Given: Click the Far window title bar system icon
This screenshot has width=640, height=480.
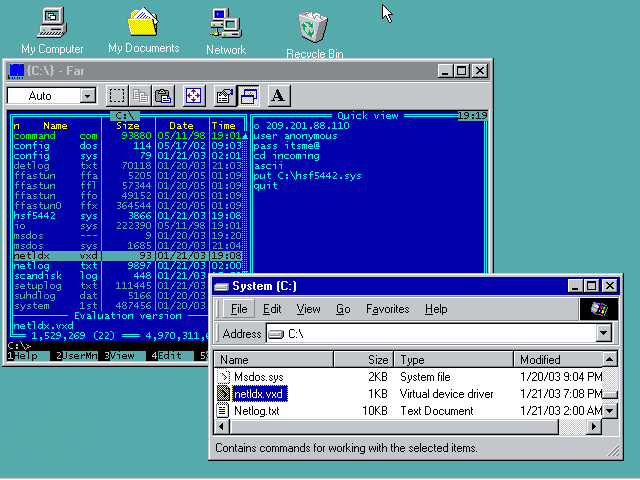Looking at the screenshot, I should (x=16, y=71).
